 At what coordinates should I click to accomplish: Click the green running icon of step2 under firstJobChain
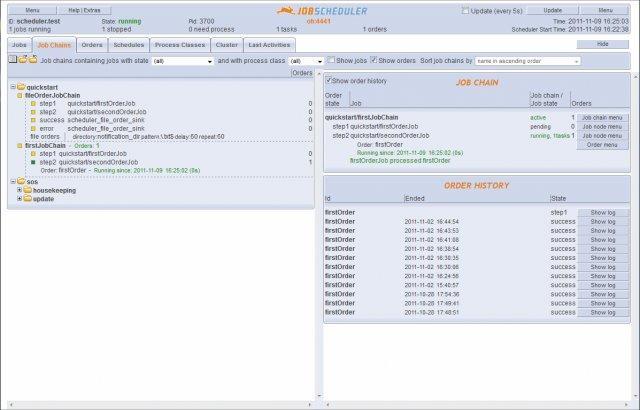(x=33, y=162)
